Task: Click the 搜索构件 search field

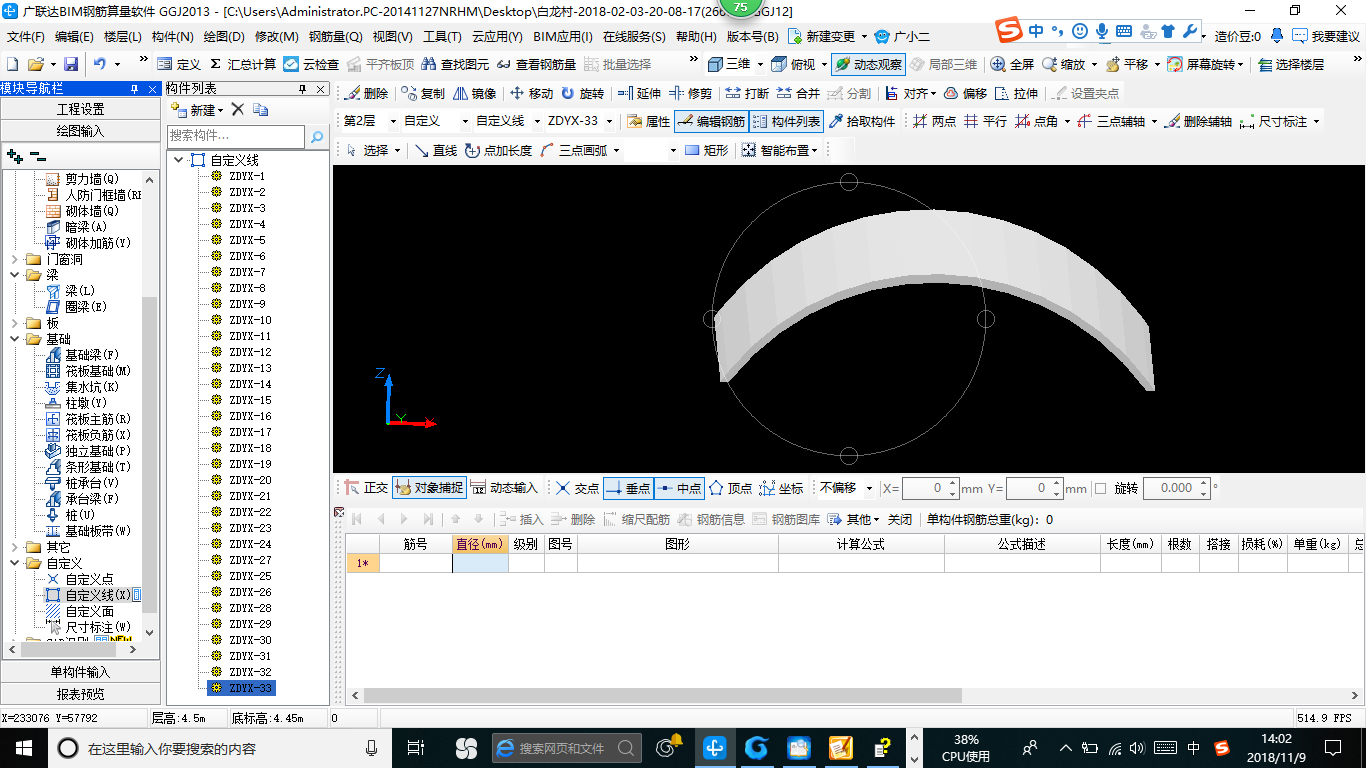Action: (237, 136)
